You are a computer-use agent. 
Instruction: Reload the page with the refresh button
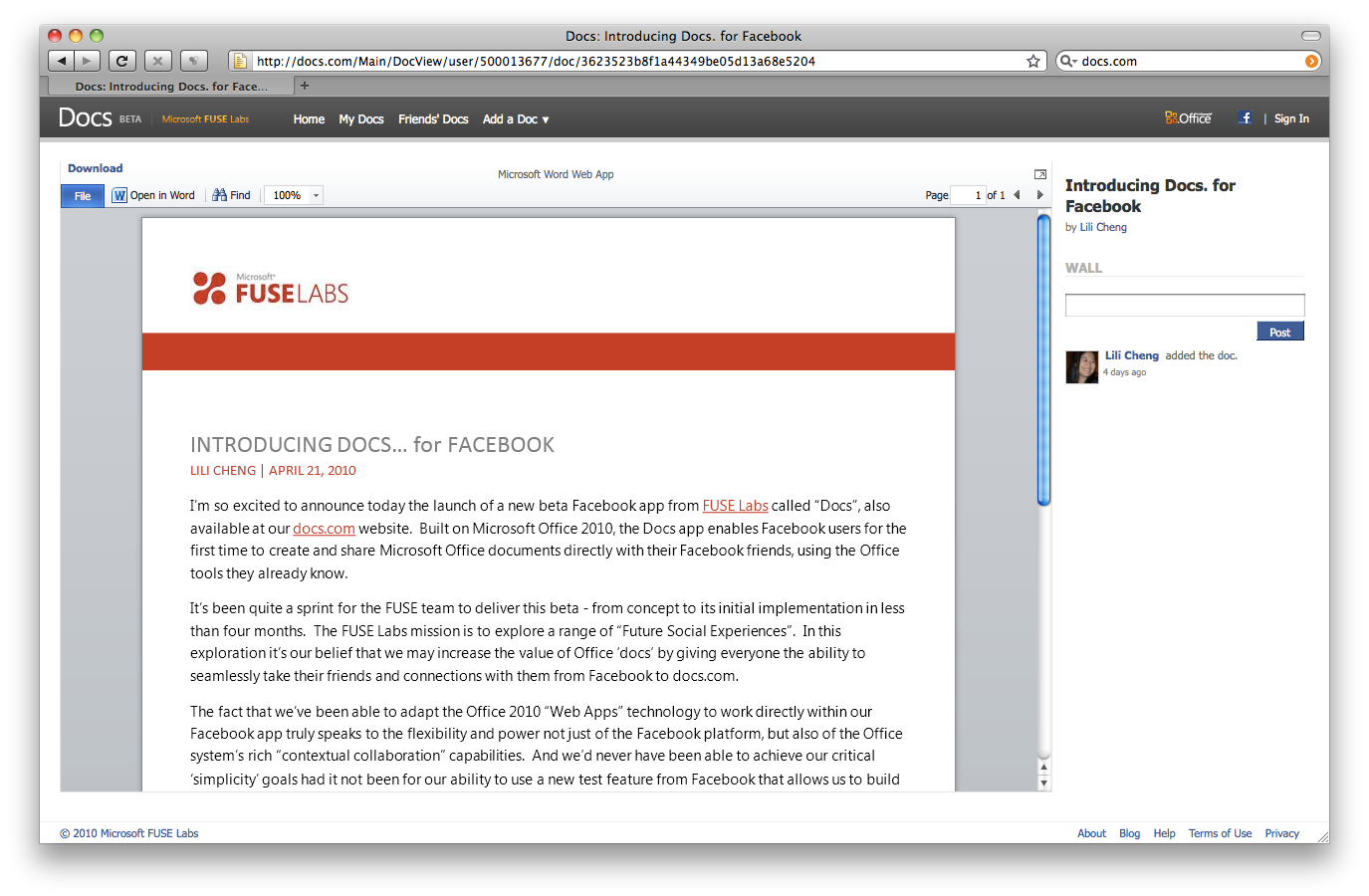pos(122,61)
